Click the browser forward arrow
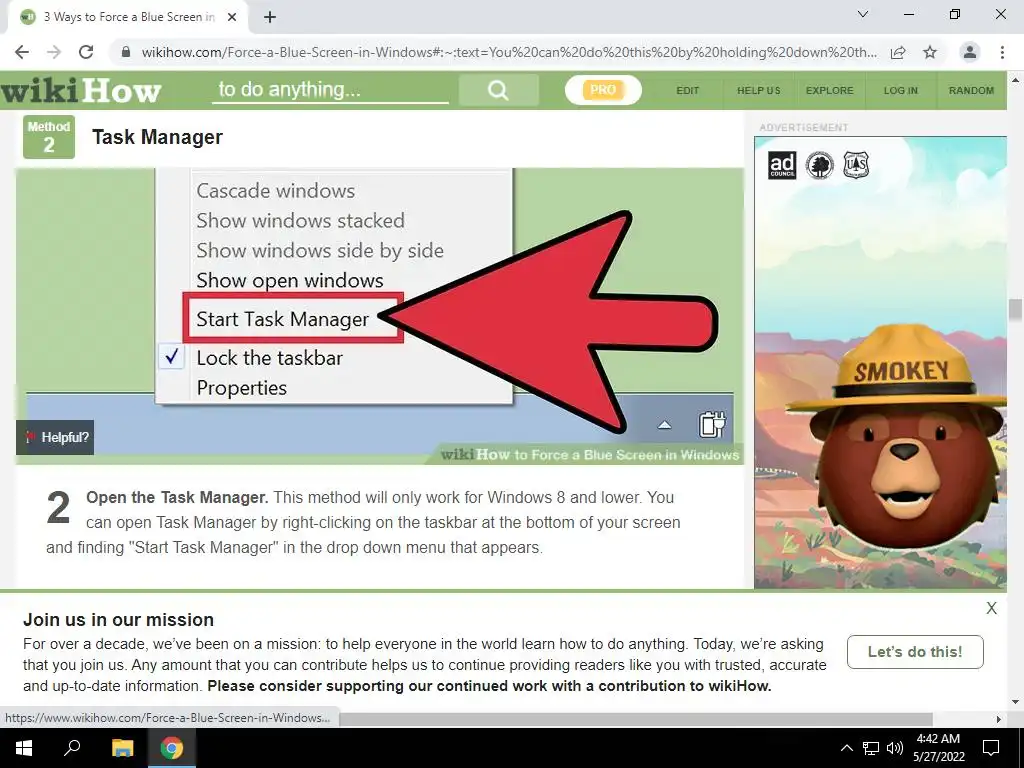Screen dimensions: 1024x768 [x=54, y=52]
